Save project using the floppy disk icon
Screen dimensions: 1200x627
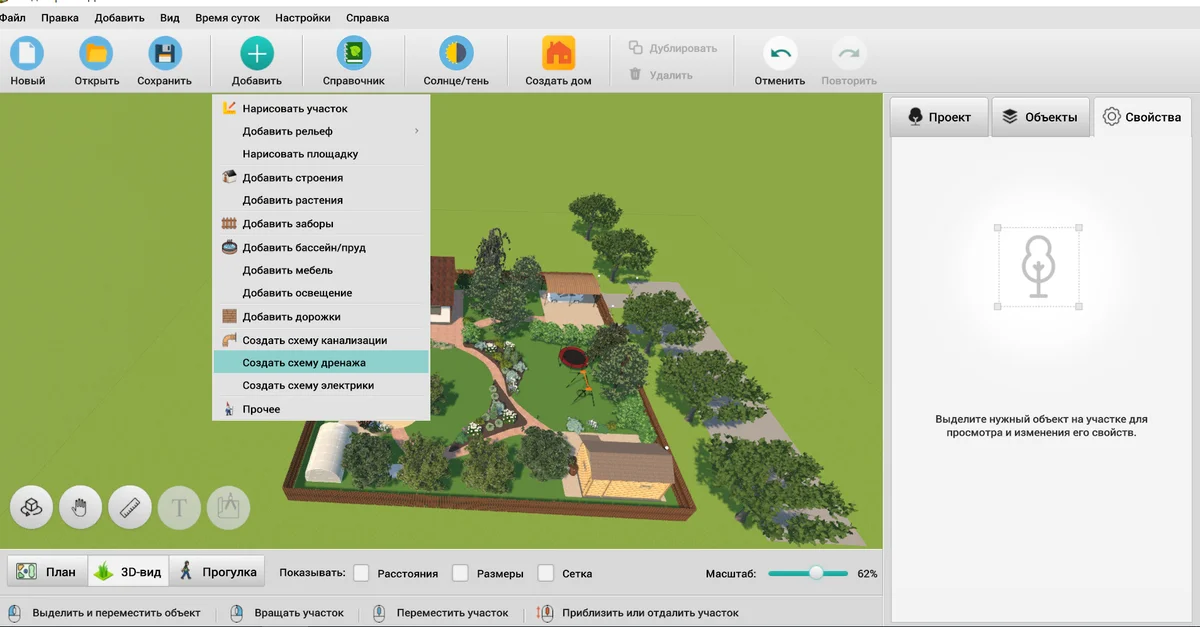[x=164, y=54]
